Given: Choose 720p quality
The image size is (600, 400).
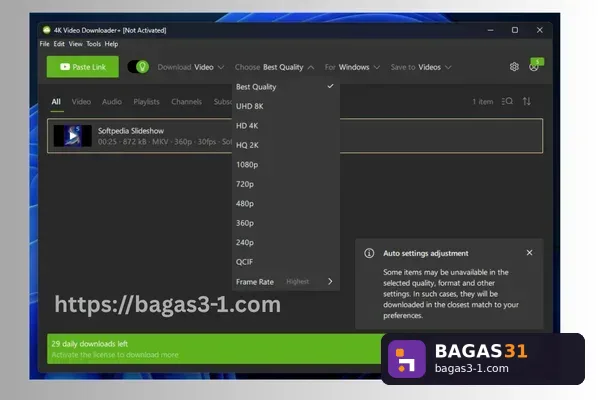Looking at the screenshot, I should (285, 184).
